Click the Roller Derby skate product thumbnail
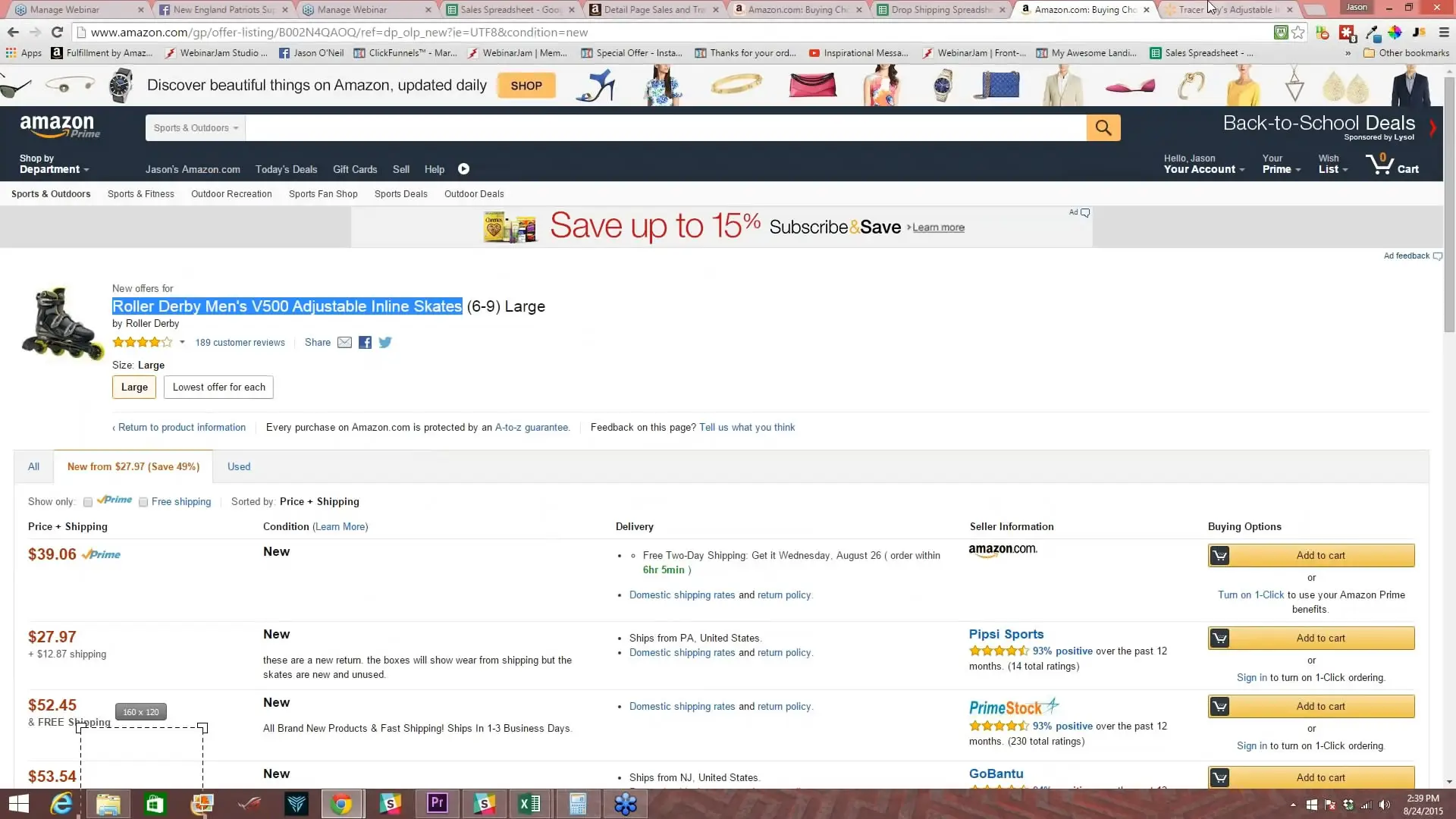Viewport: 1456px width, 819px height. click(62, 323)
